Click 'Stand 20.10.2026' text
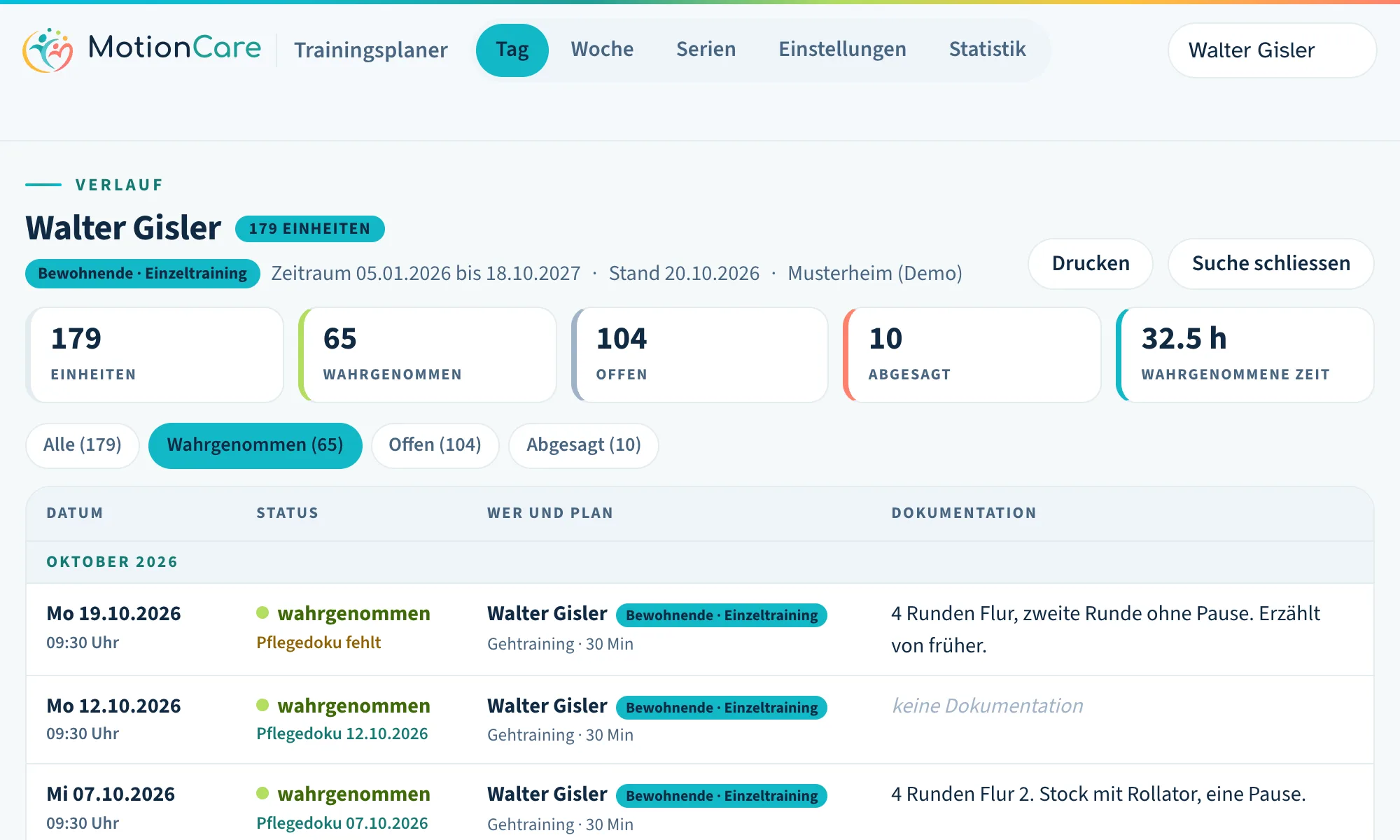Viewport: 1400px width, 840px height. [x=684, y=274]
